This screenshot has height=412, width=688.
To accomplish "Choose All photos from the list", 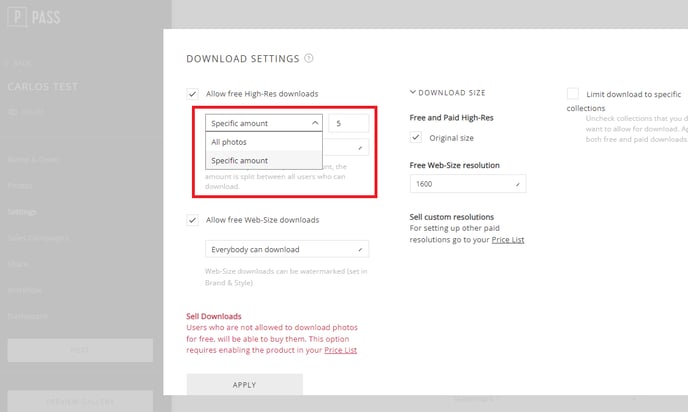I will pyautogui.click(x=264, y=142).
